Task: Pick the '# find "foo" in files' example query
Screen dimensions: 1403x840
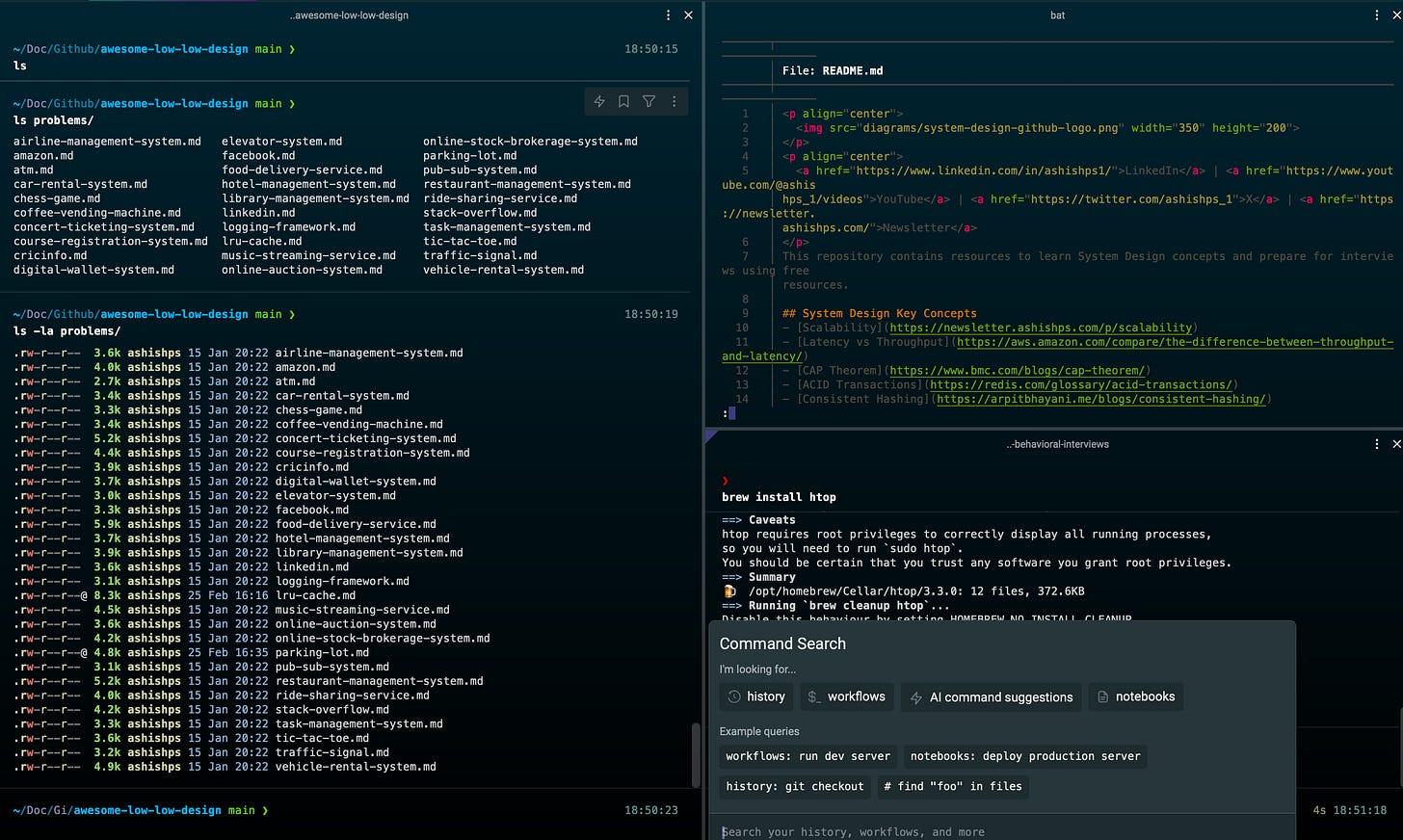Action: (952, 786)
